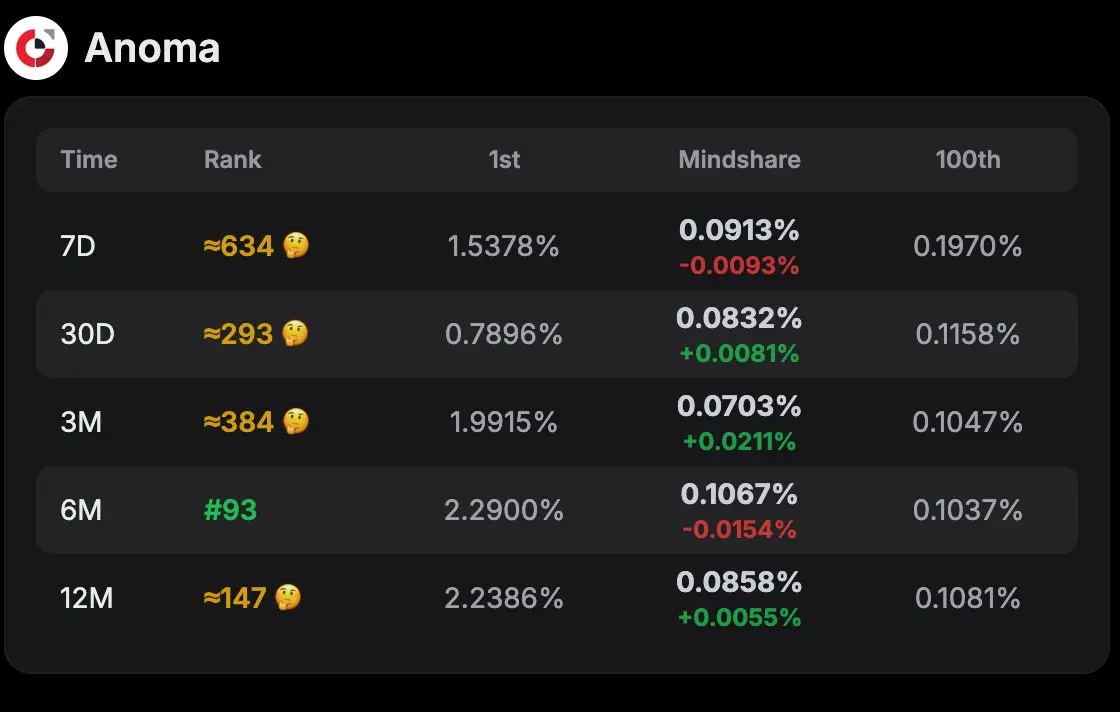Click the ≈384 rank value
Image resolution: width=1120 pixels, height=712 pixels.
[x=239, y=422]
